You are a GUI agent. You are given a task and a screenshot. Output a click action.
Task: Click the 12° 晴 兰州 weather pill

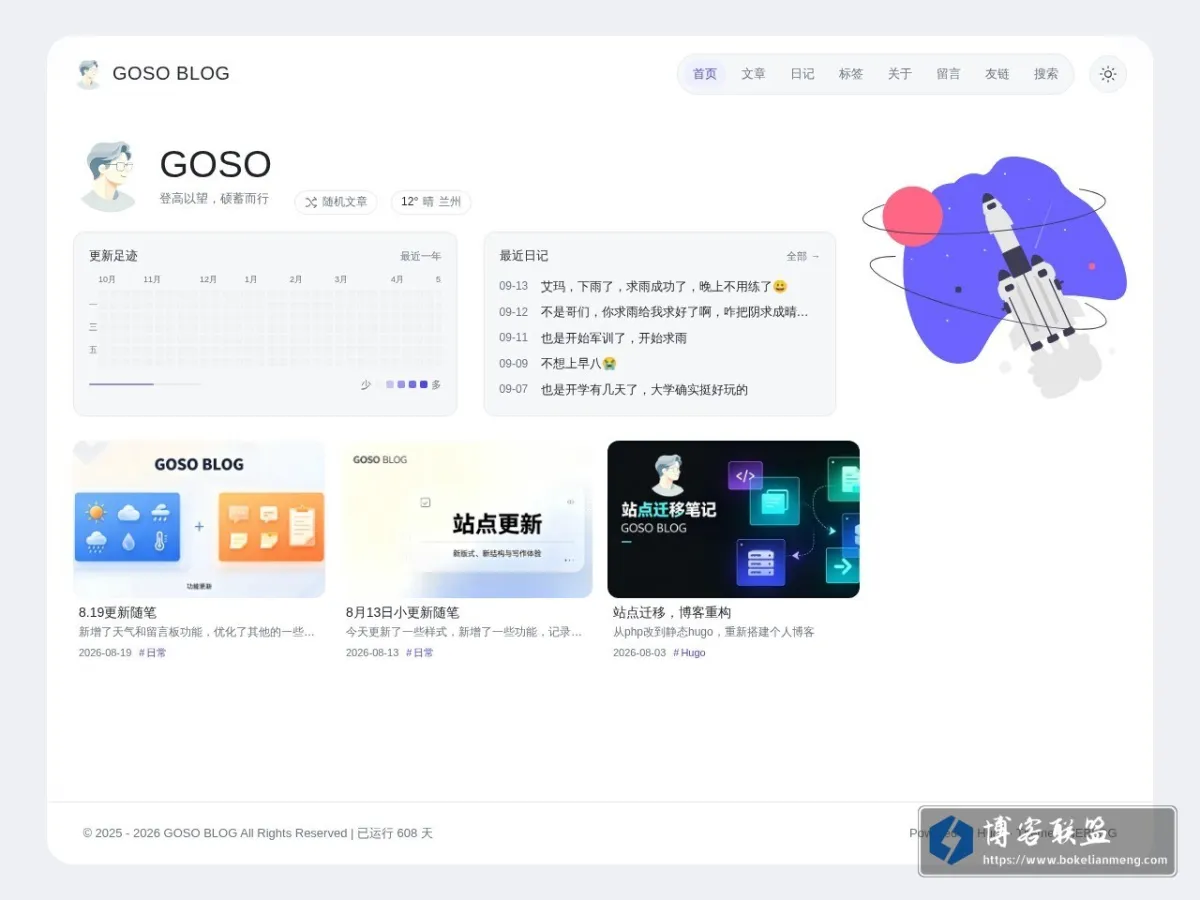click(431, 202)
